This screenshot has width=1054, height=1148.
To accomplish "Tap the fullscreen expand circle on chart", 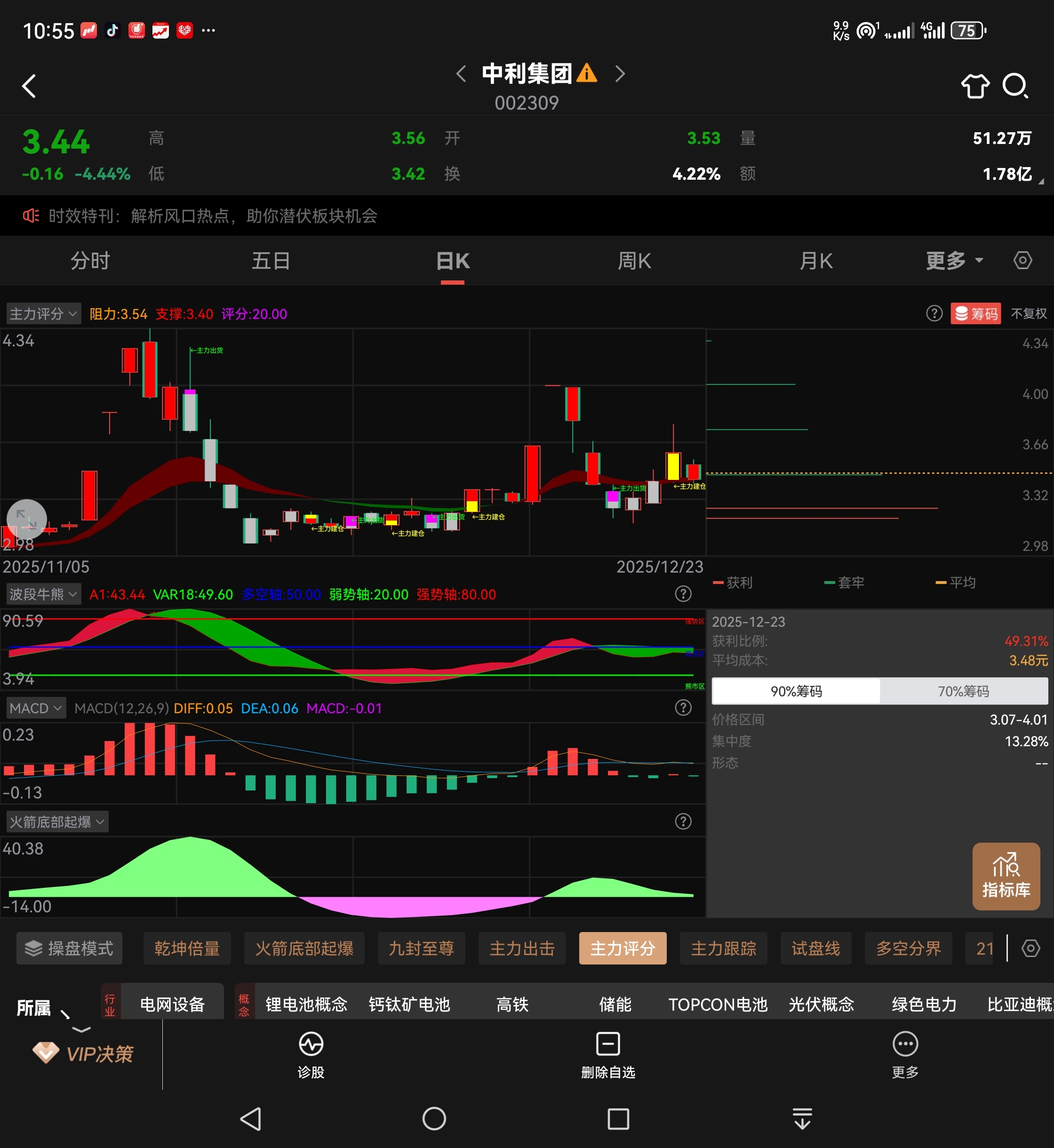I will tap(26, 519).
